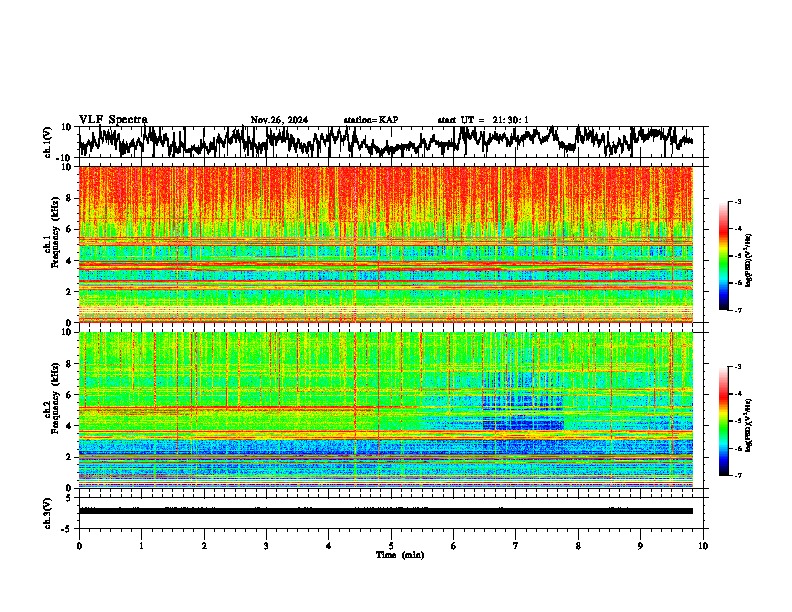
Task: Click time axis tick label "0"
Action: (x=79, y=546)
